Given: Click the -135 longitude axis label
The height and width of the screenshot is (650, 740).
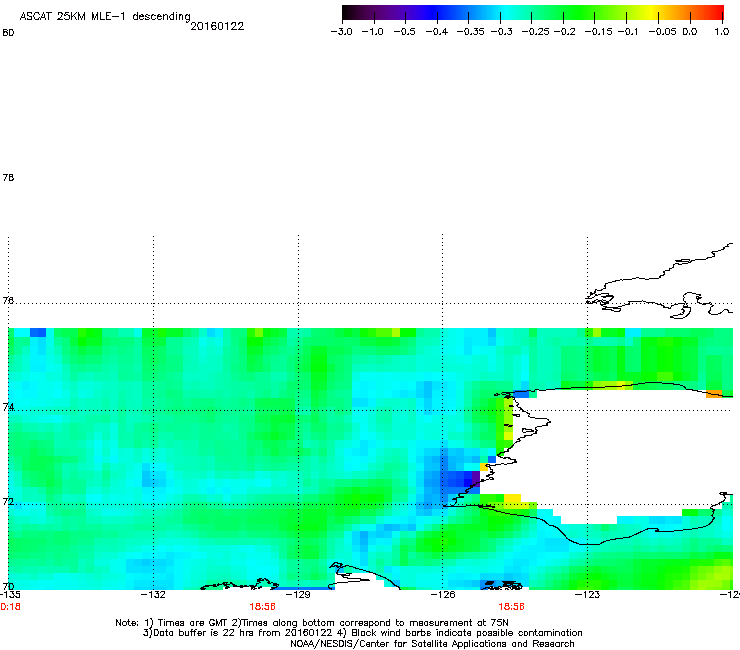Looking at the screenshot, I should (x=10, y=594).
